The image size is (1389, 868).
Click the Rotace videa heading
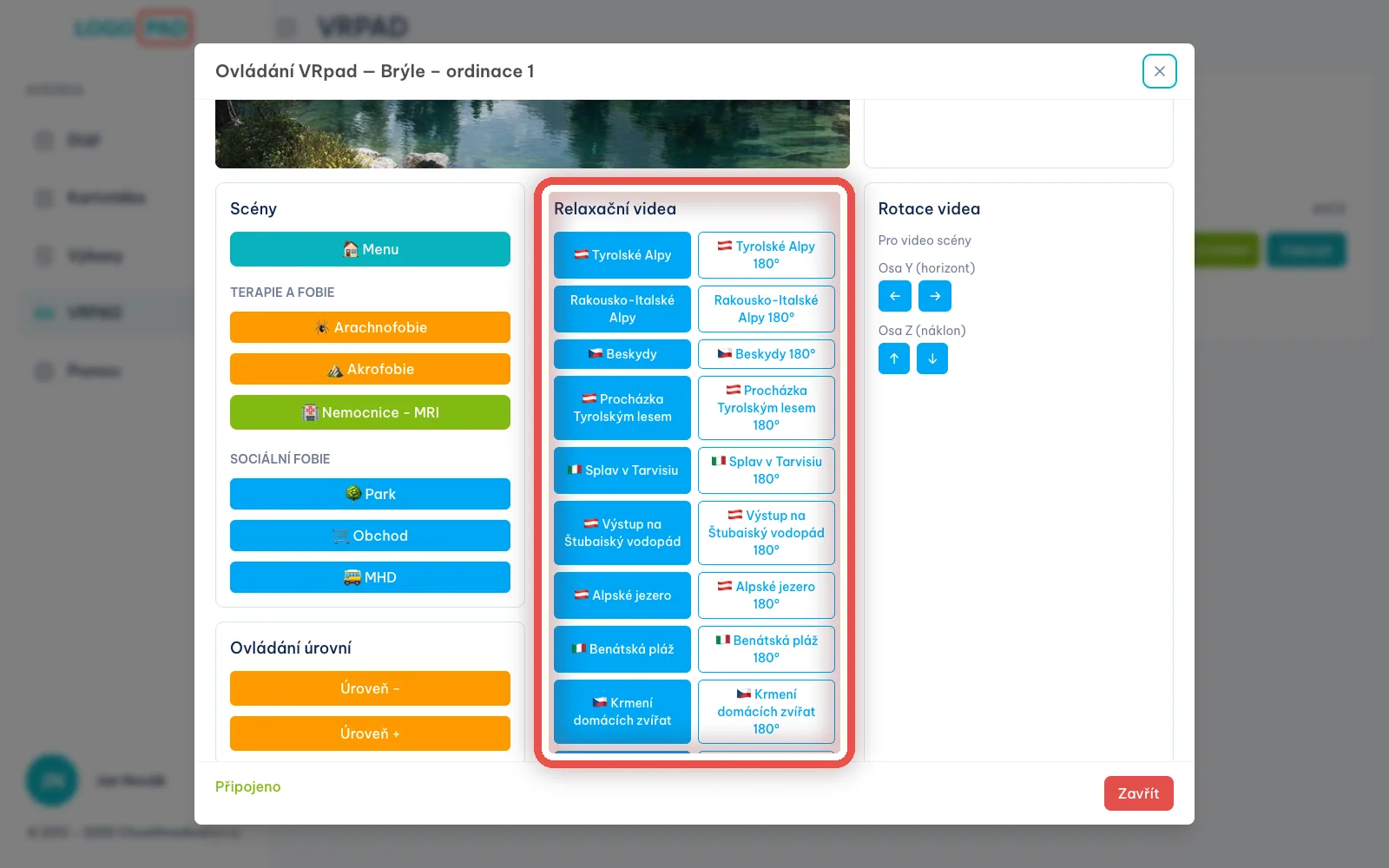[929, 209]
